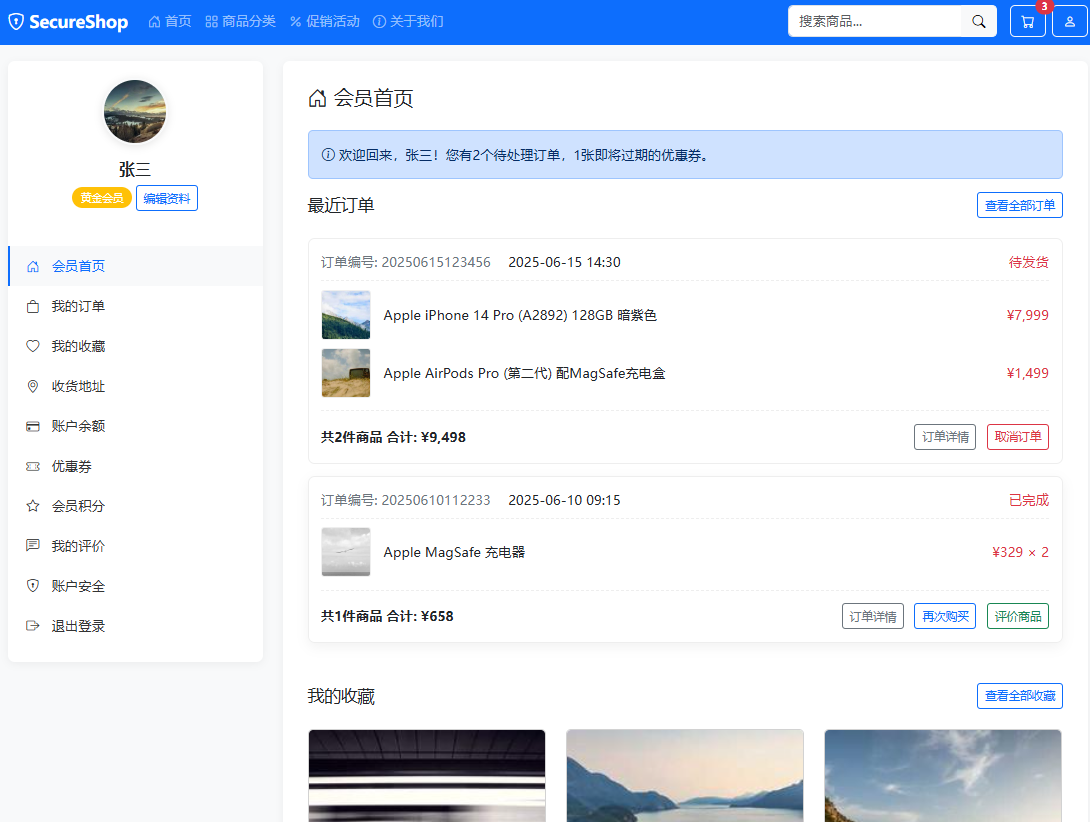
Task: Click the 待发货 order status
Action: 1028,262
